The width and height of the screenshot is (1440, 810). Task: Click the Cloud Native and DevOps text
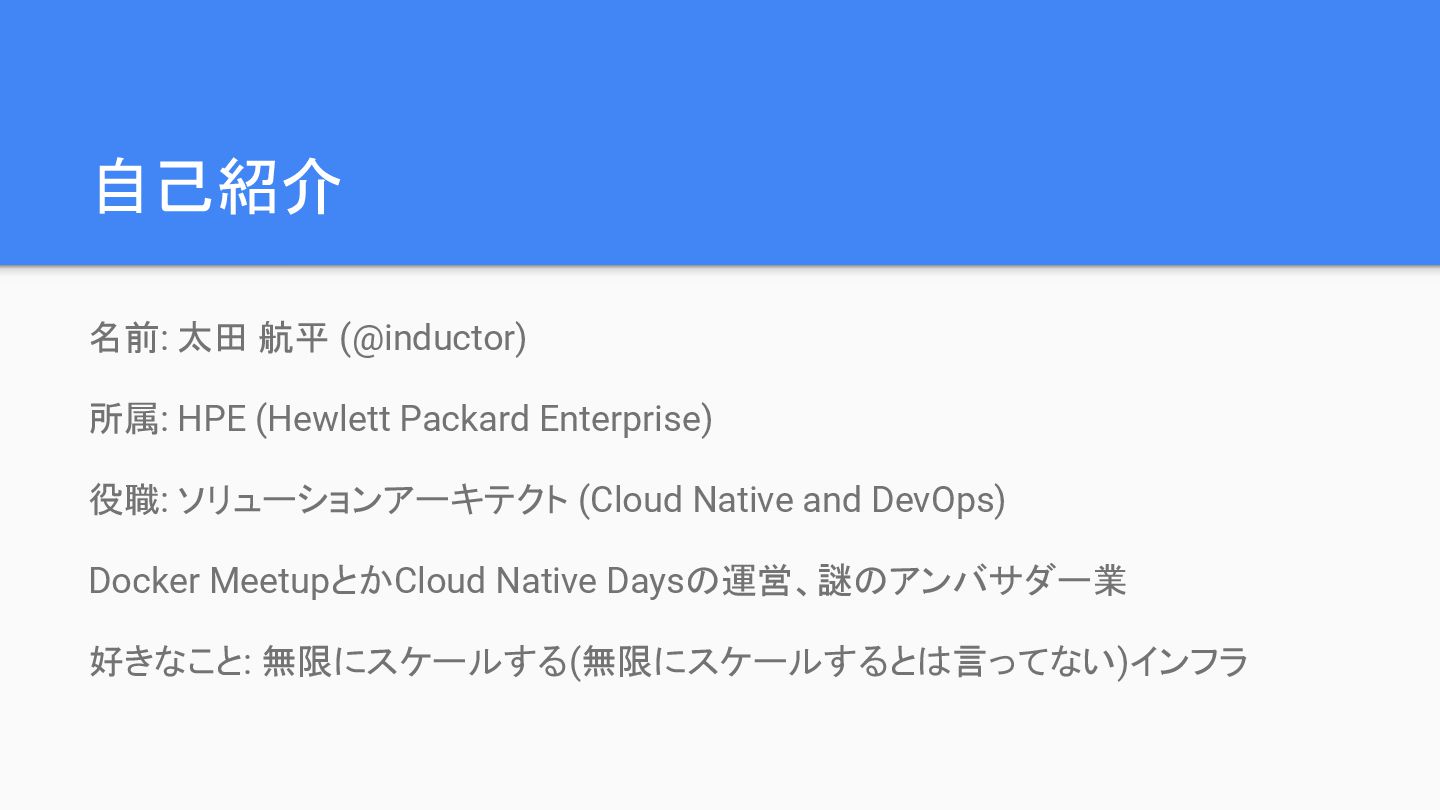pos(792,499)
